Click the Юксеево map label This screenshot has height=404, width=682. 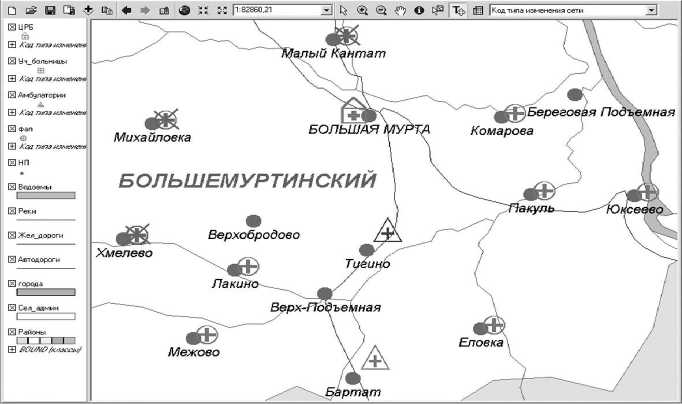(x=635, y=209)
